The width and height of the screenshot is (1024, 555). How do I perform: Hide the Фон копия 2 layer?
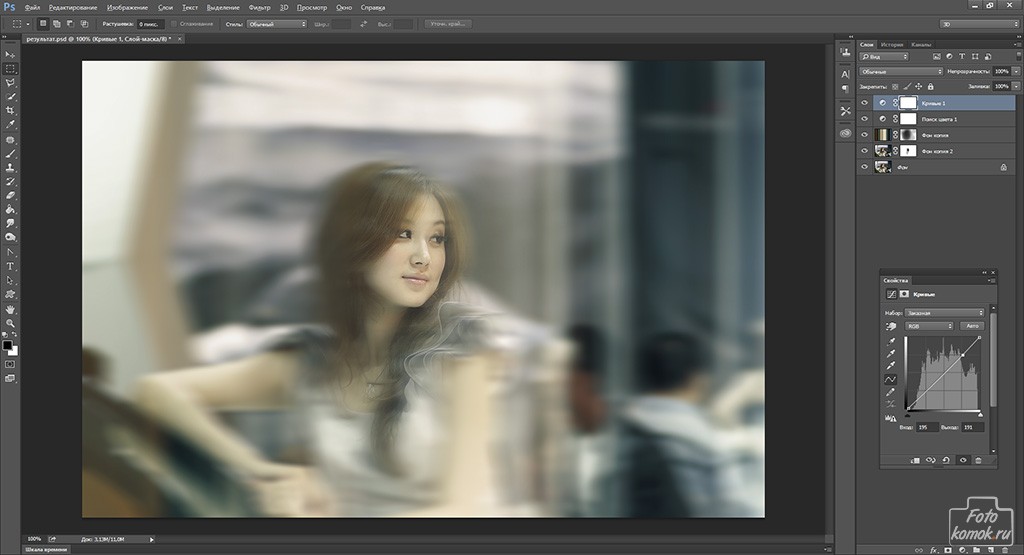[864, 151]
